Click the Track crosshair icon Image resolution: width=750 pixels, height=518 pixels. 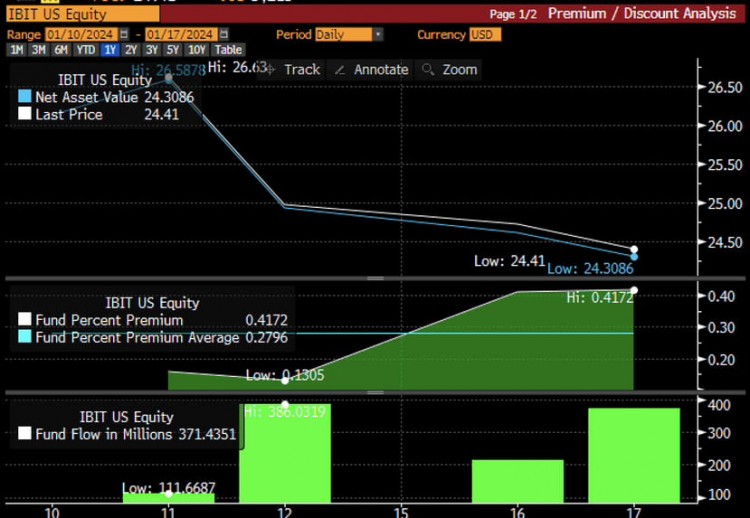click(271, 70)
